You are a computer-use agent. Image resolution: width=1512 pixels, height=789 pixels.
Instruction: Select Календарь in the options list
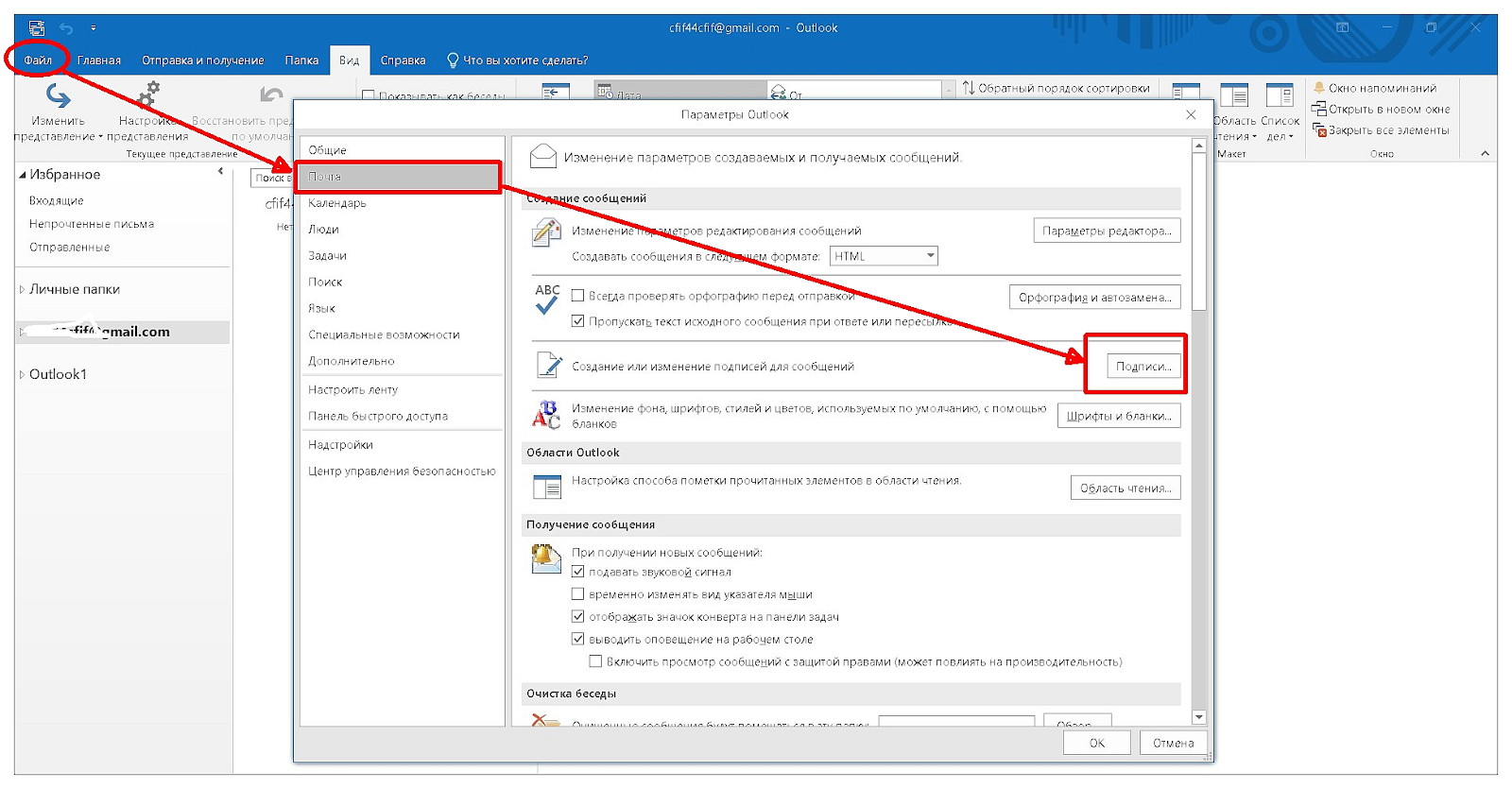point(402,203)
